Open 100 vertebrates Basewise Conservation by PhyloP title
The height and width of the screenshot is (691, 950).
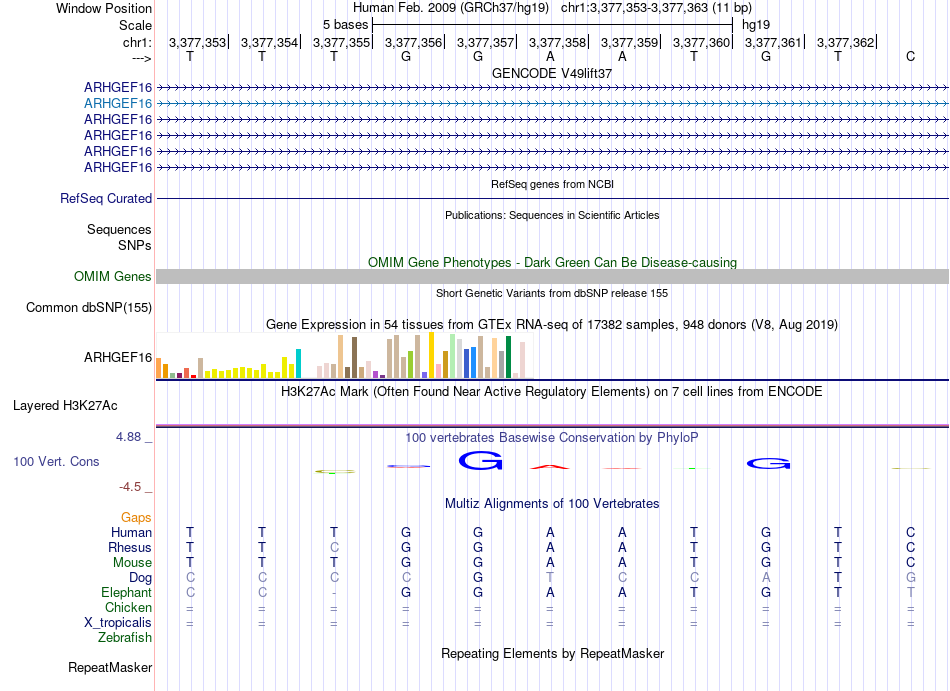click(x=552, y=437)
